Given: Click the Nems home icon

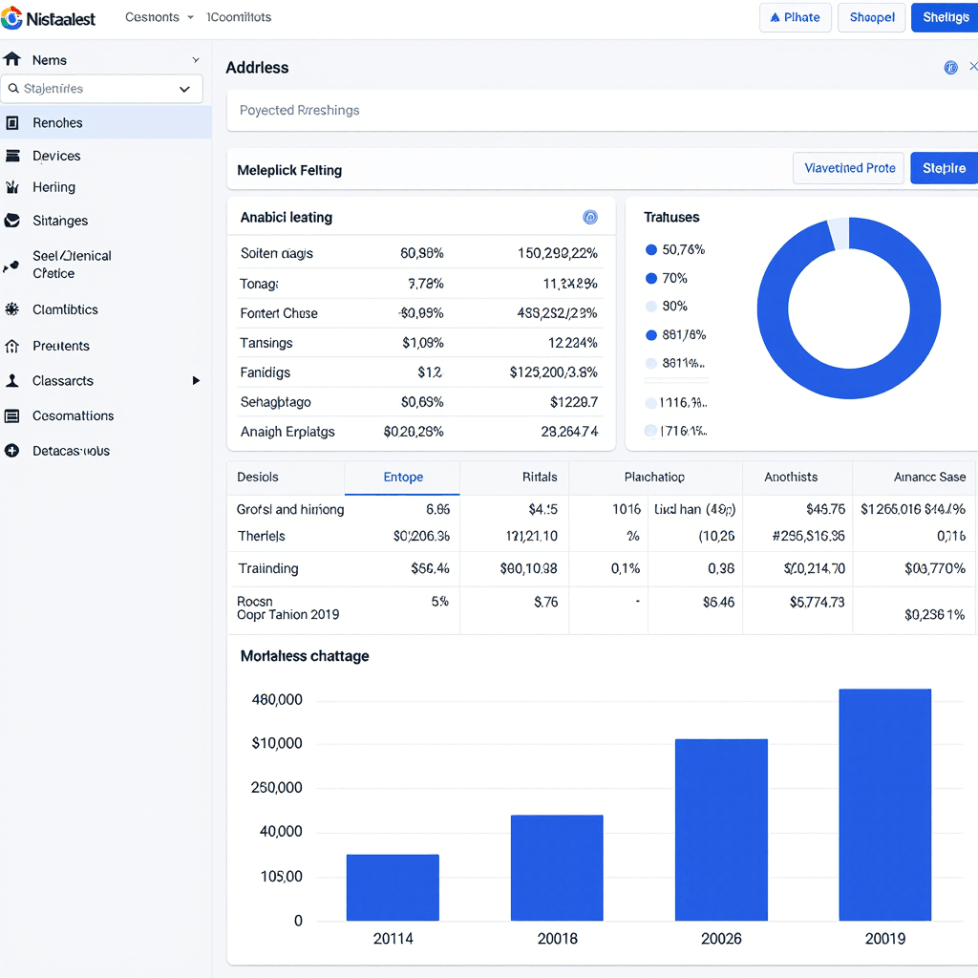Looking at the screenshot, I should click(12, 60).
